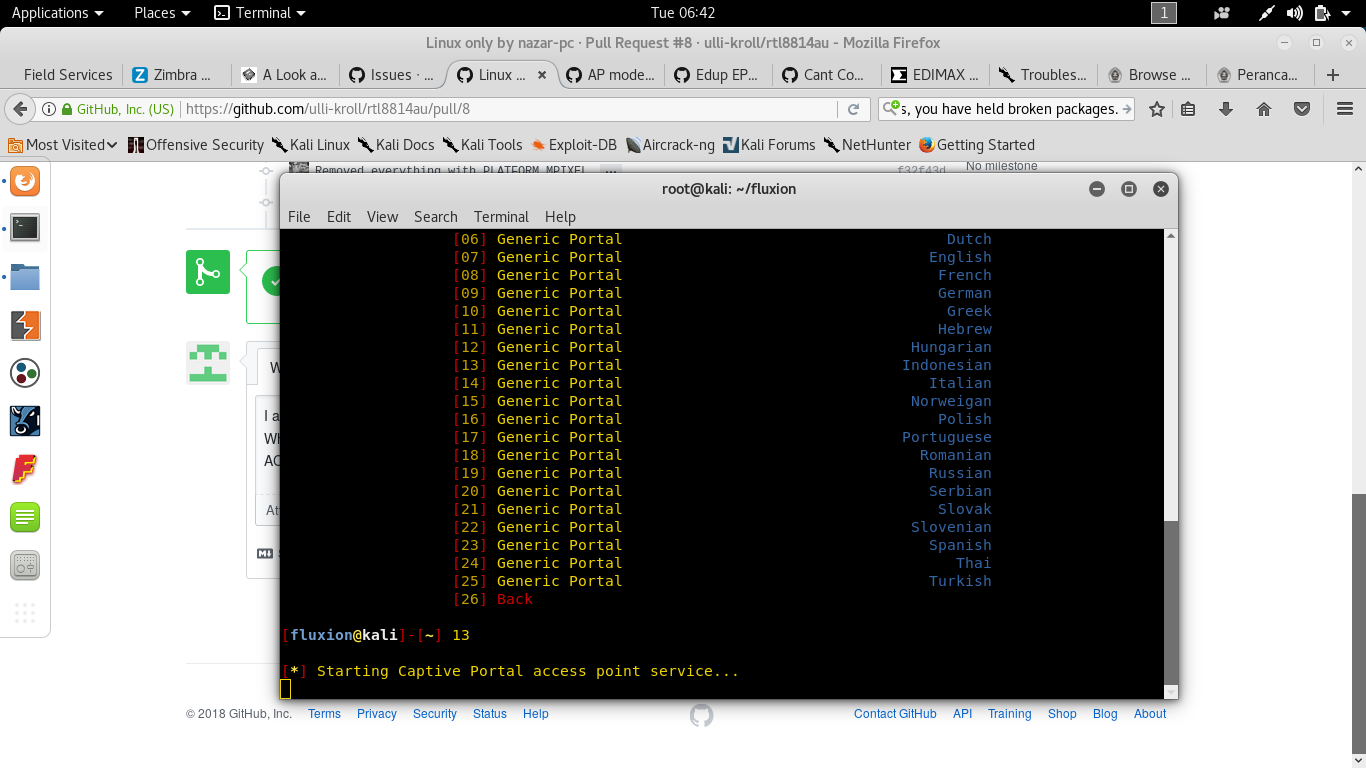
Task: Open the terminal Search menu
Action: (436, 217)
